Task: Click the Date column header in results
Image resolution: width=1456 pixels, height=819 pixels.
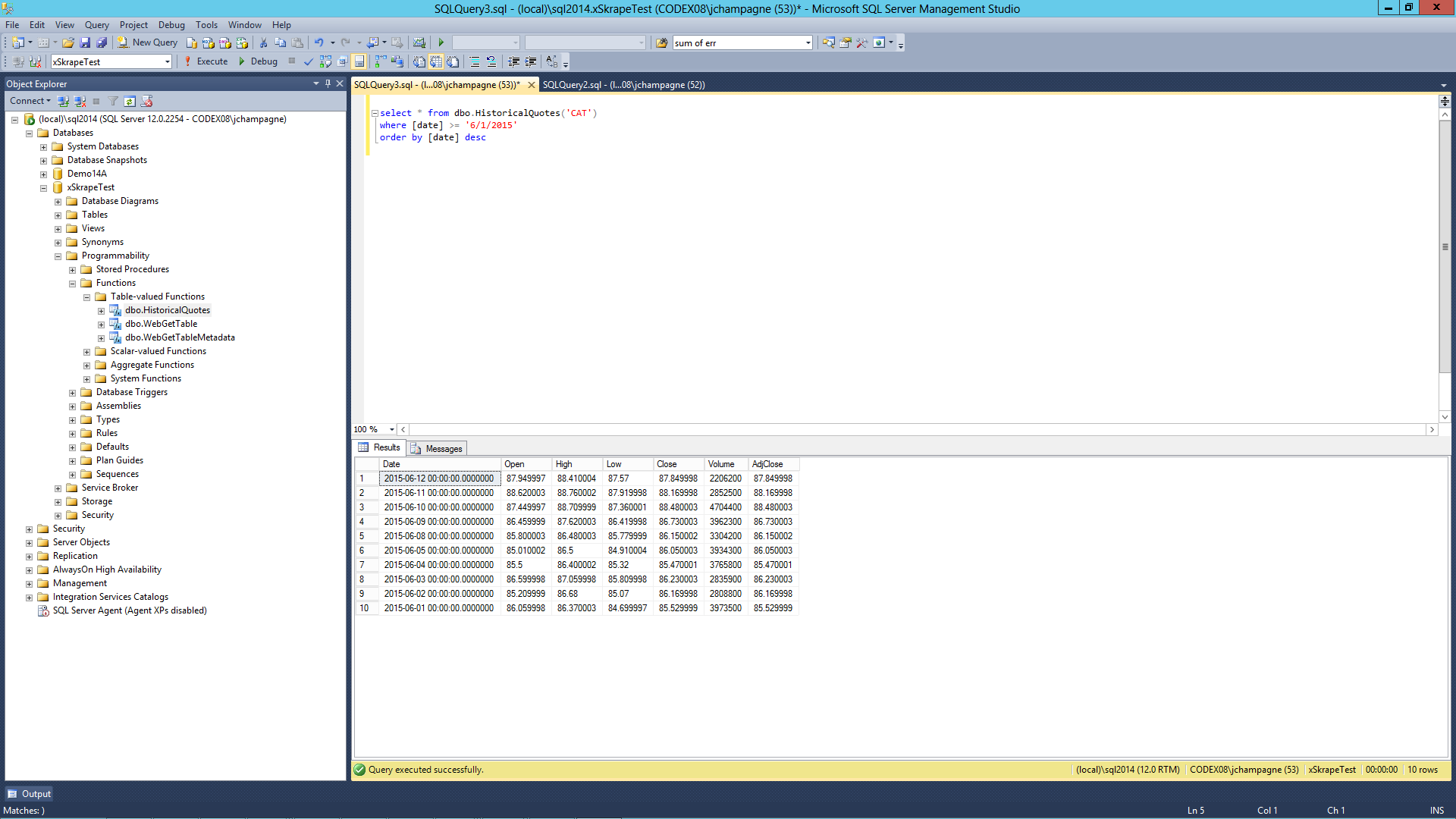Action: pyautogui.click(x=440, y=464)
